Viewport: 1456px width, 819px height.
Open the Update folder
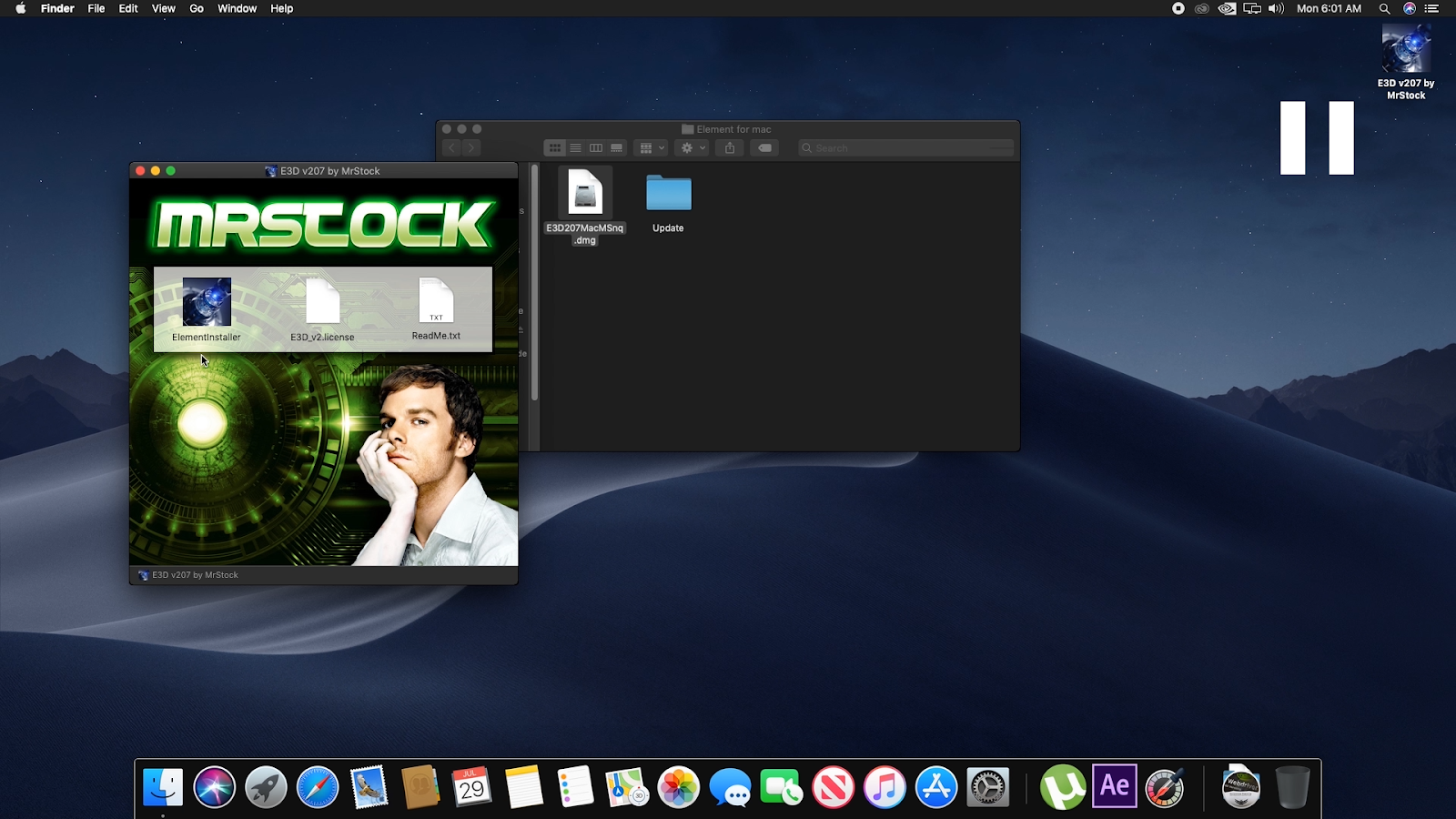coord(668,193)
